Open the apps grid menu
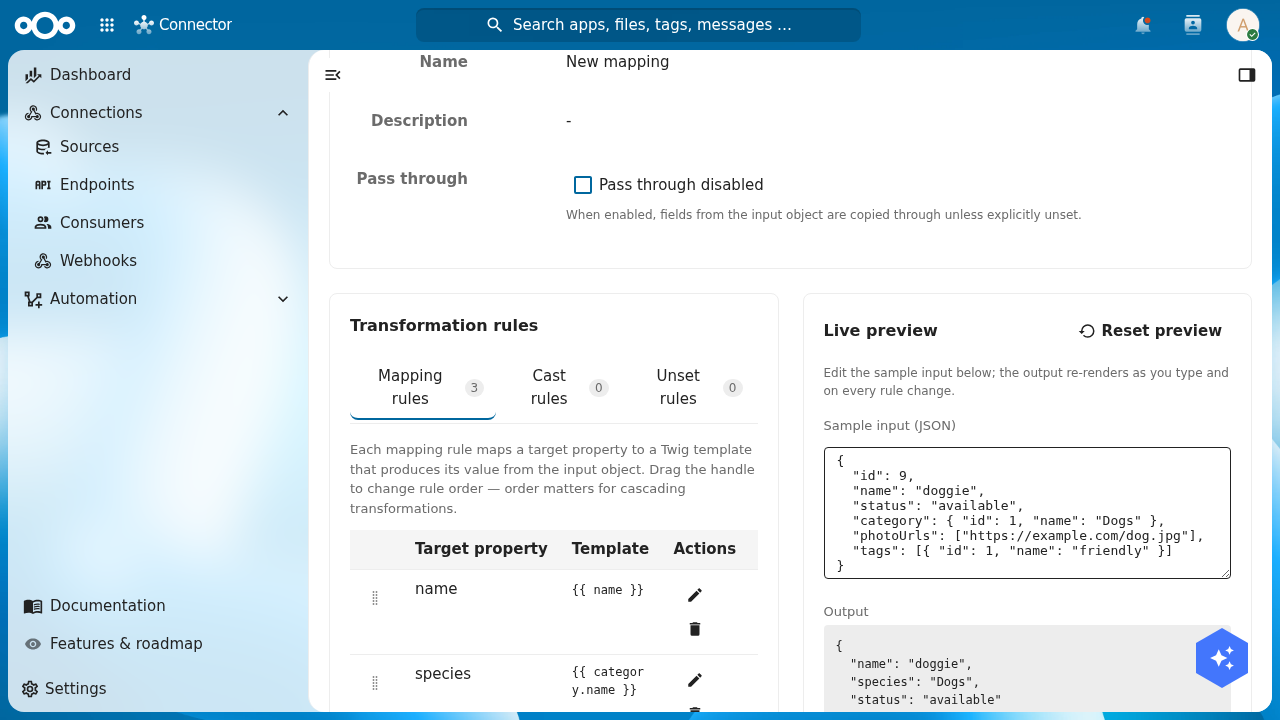Viewport: 1280px width, 720px height. click(x=107, y=25)
